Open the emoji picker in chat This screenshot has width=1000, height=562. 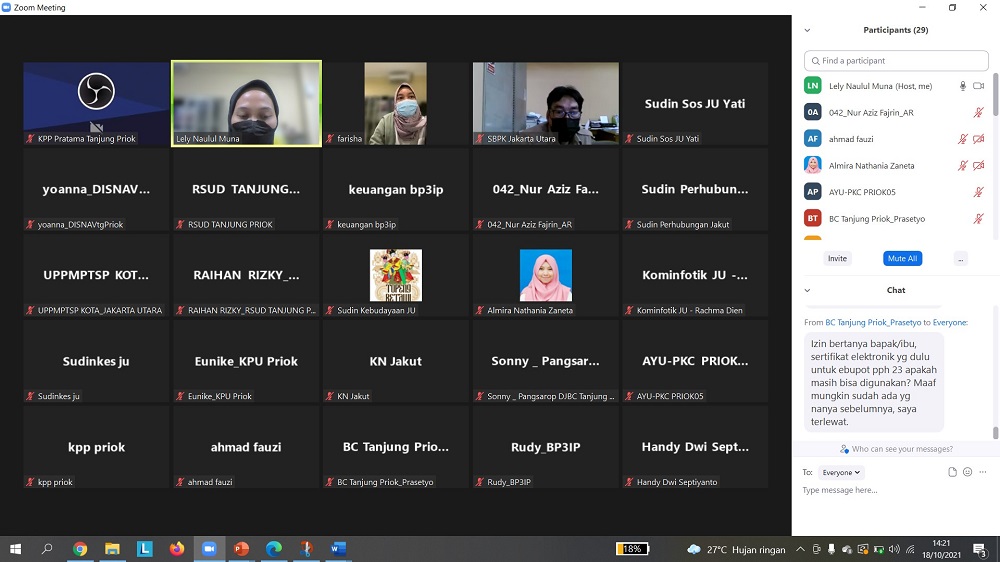[967, 472]
